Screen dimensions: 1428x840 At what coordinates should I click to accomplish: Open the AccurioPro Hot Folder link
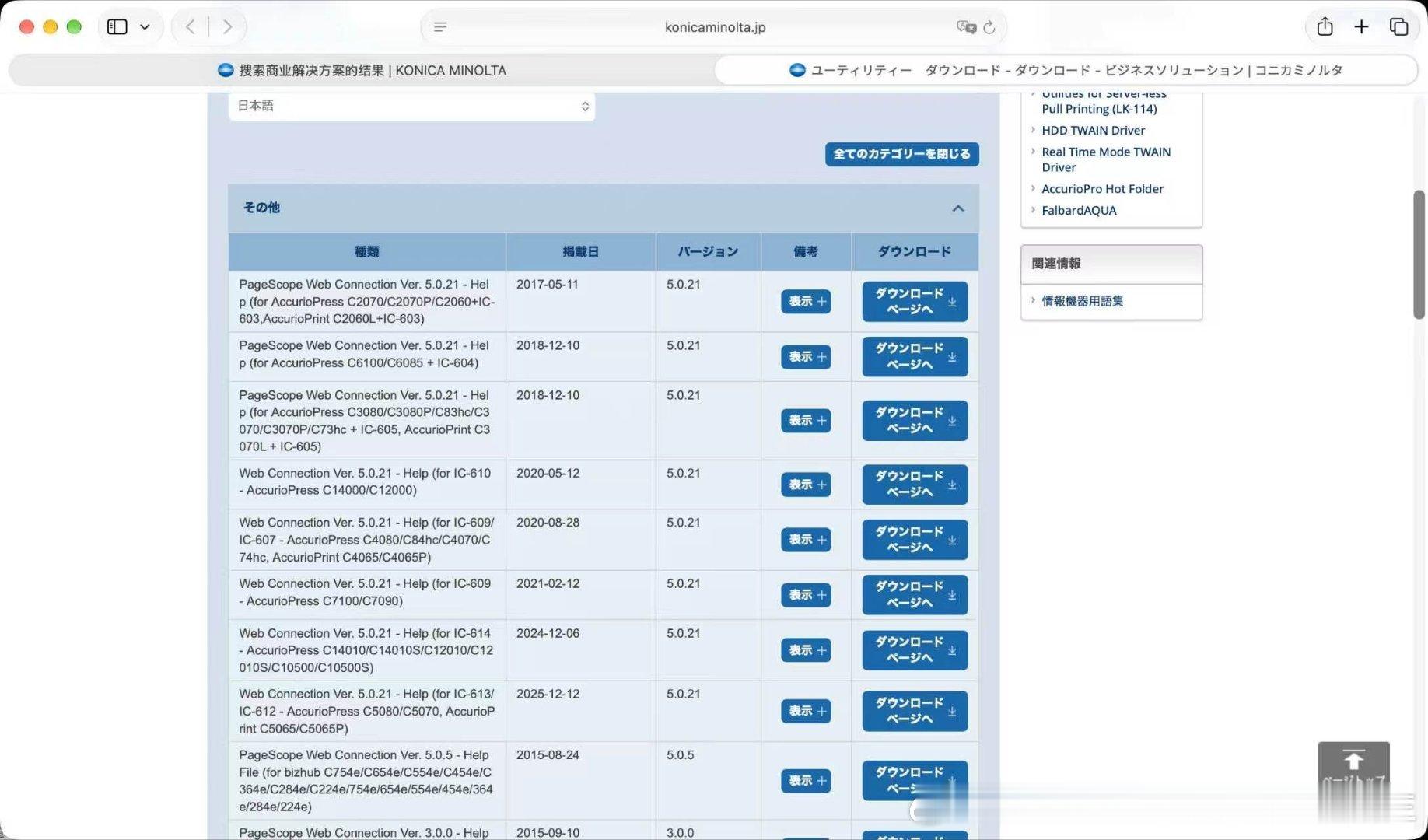[x=1102, y=189]
